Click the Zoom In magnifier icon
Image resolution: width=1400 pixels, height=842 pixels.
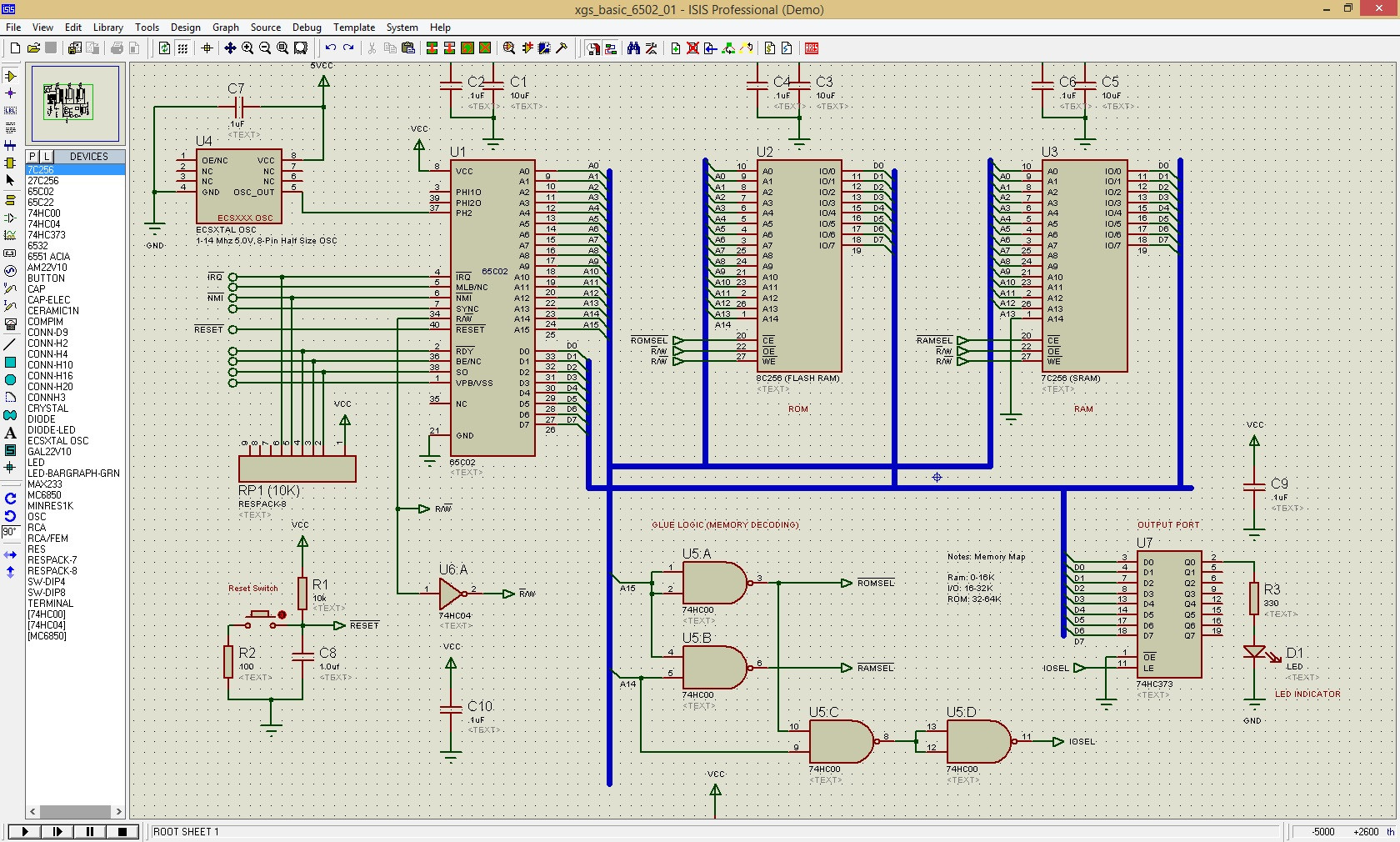[x=247, y=48]
